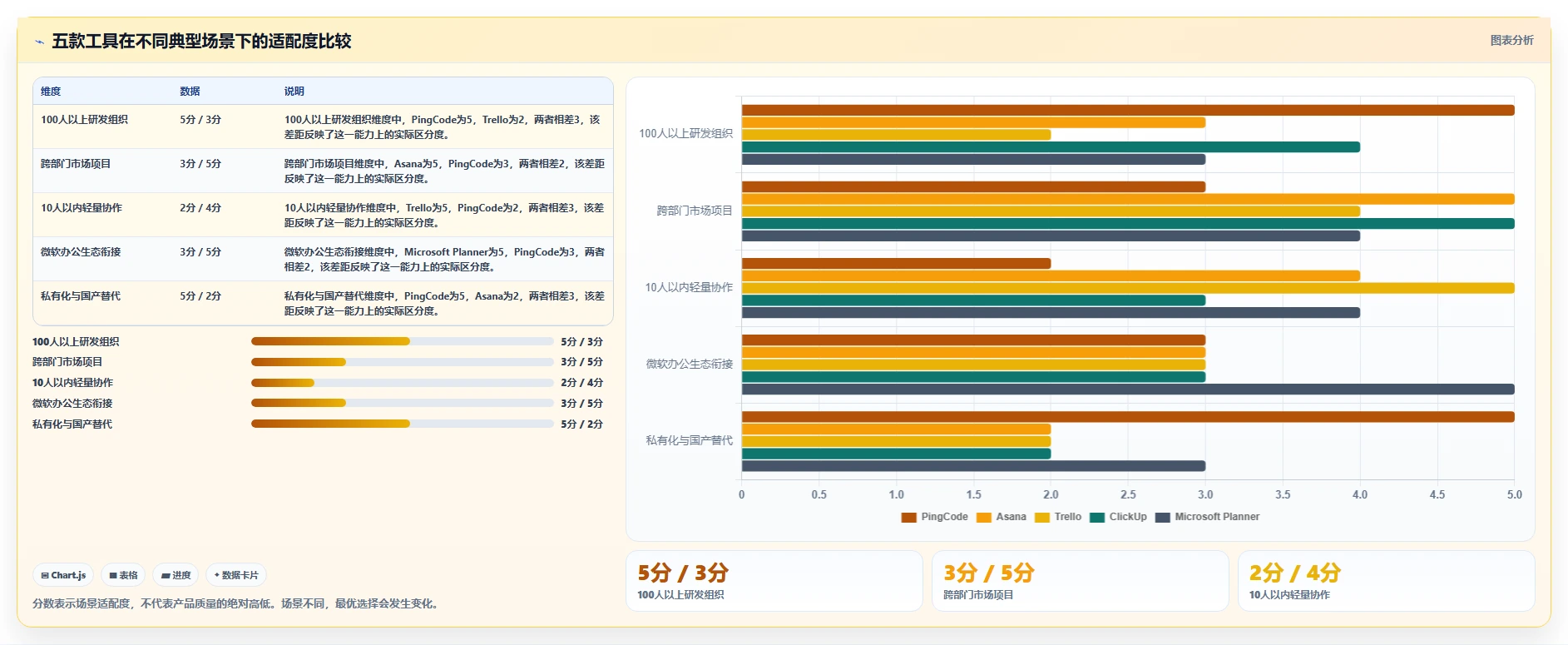Click ClickUp bar in the 100人以上研发组织 chart group
The image size is (1568, 645).
(1051, 147)
